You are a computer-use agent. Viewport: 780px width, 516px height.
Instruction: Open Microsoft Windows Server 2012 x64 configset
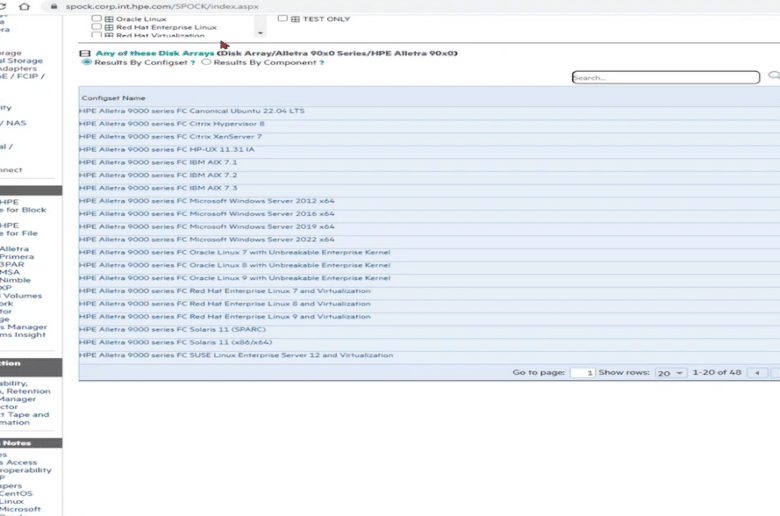tap(206, 201)
